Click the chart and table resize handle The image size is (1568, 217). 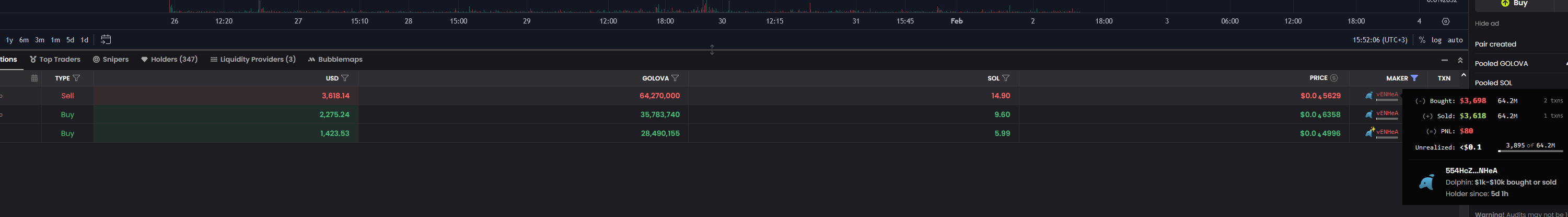pyautogui.click(x=712, y=49)
